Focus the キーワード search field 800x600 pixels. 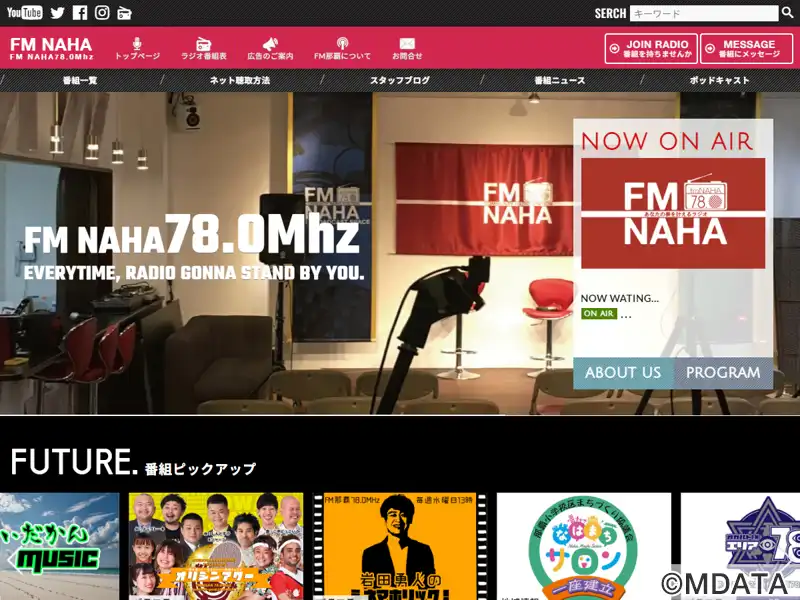coord(704,13)
